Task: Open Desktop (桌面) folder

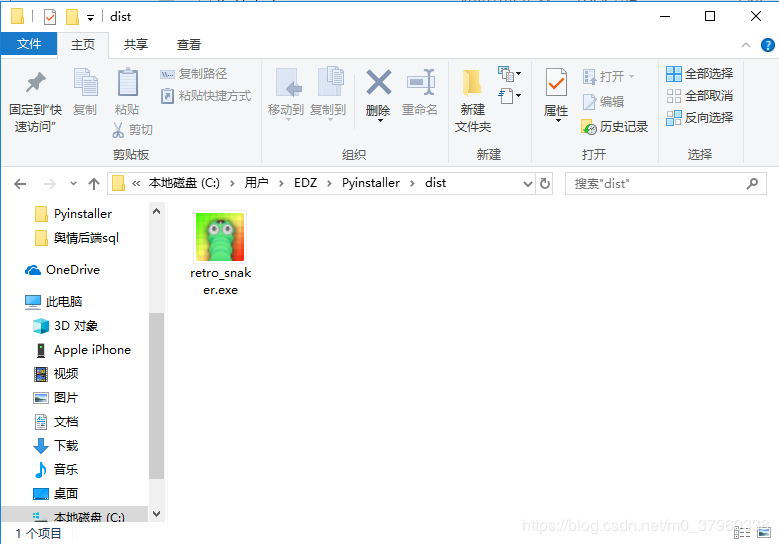Action: tap(56, 494)
